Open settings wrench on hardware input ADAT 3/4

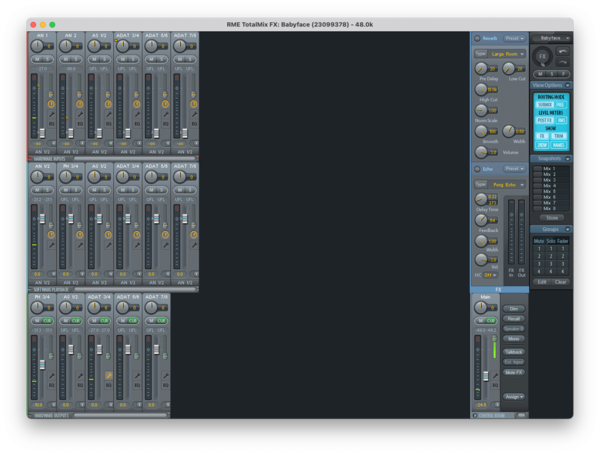(137, 114)
